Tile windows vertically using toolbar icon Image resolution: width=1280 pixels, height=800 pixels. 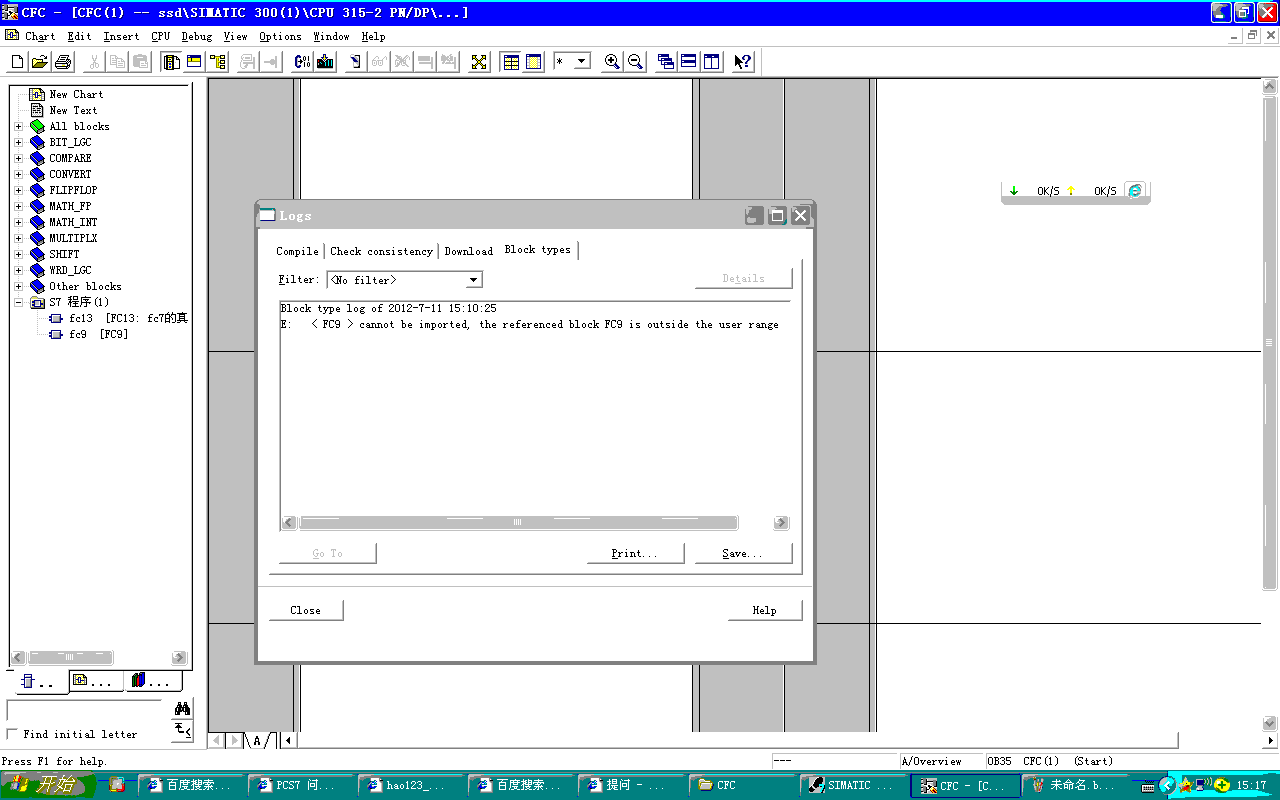pyautogui.click(x=711, y=62)
